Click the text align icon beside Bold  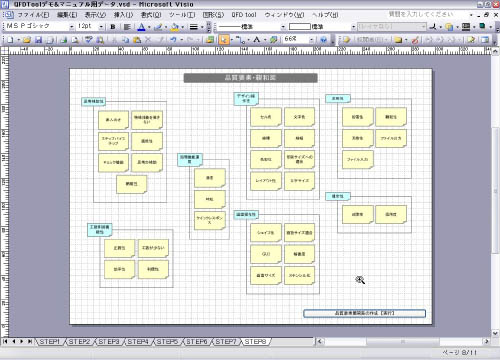tap(127, 27)
